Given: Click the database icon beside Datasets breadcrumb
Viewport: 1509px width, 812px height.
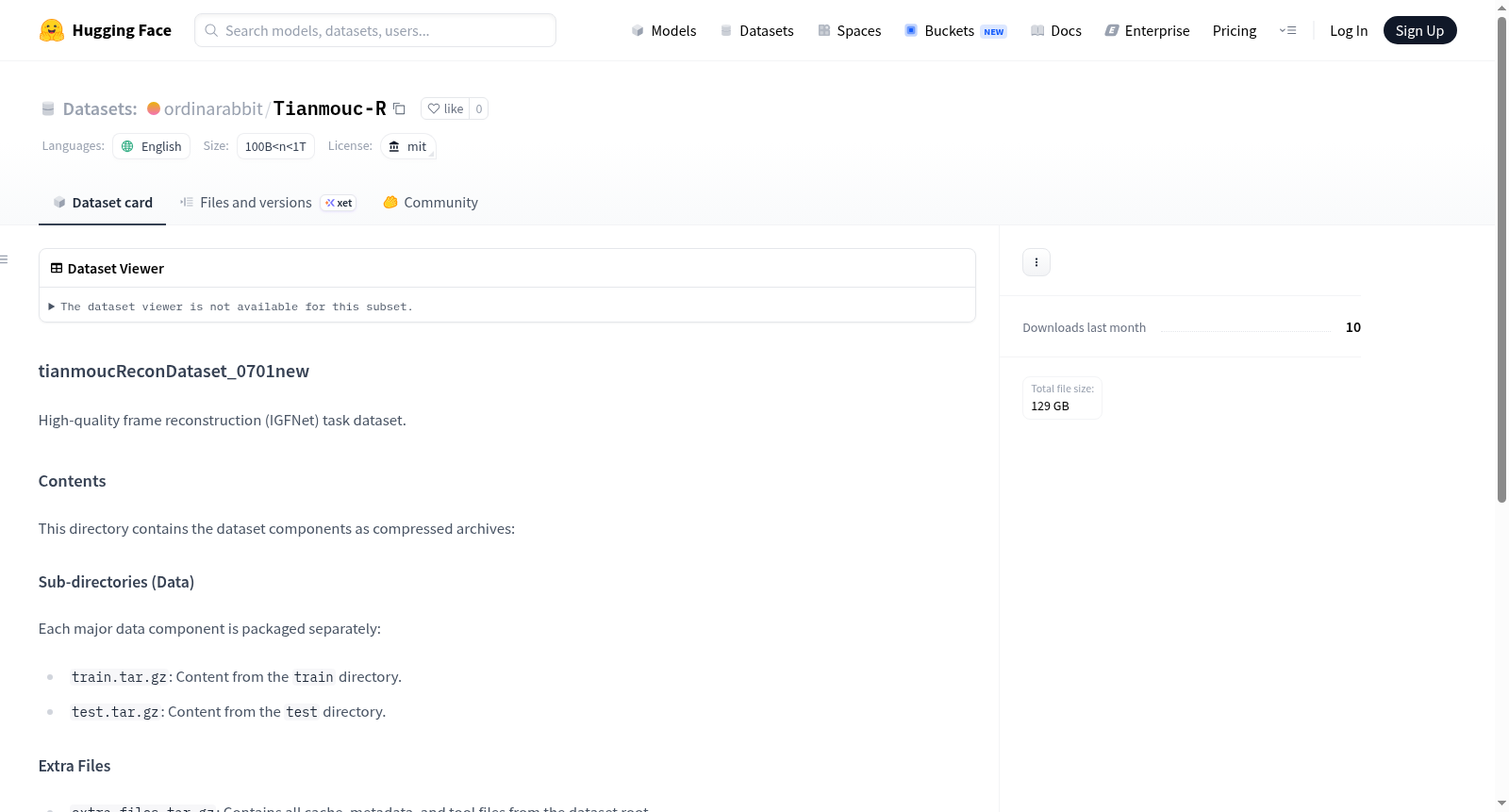Looking at the screenshot, I should point(48,108).
